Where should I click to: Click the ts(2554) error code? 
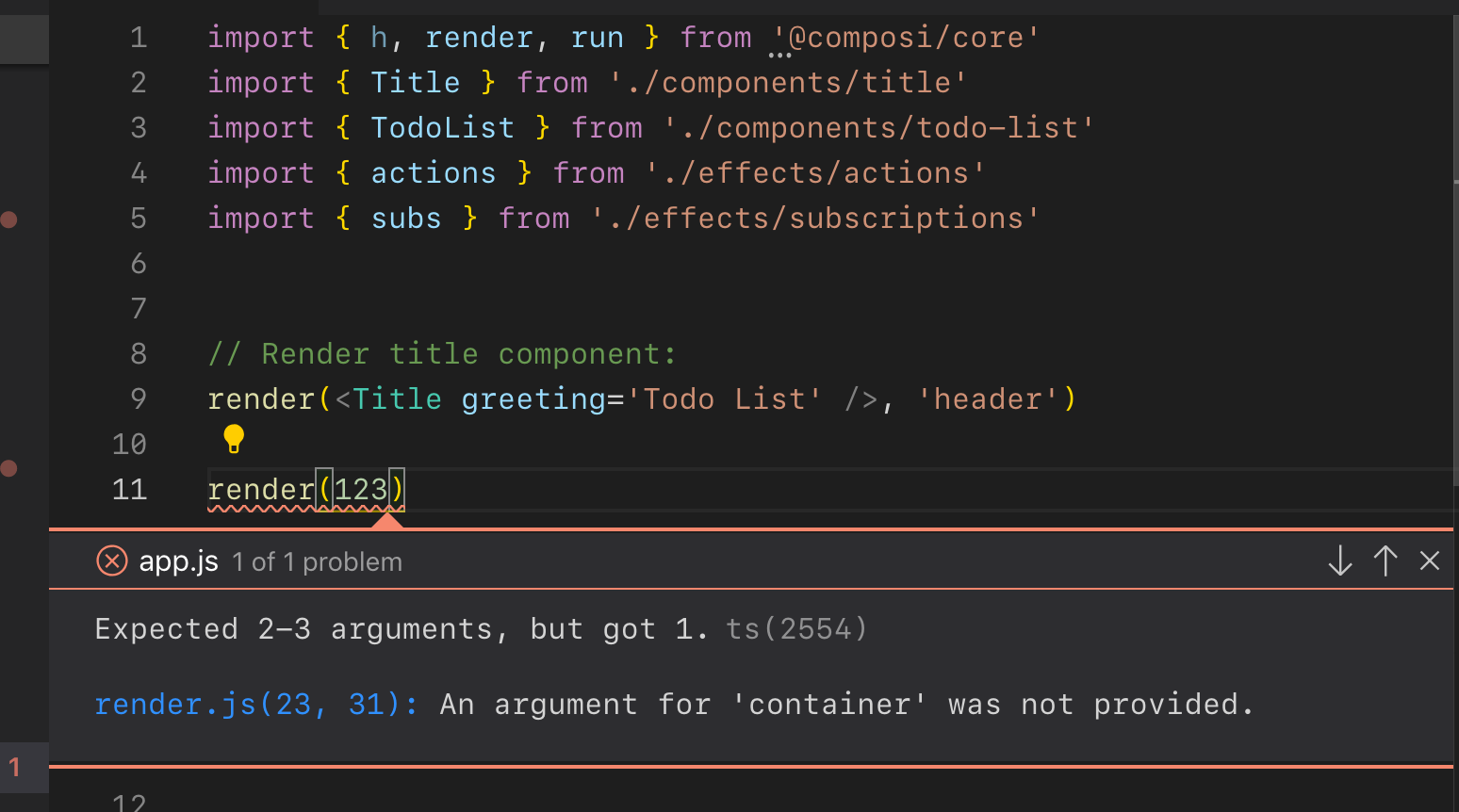[x=796, y=628]
